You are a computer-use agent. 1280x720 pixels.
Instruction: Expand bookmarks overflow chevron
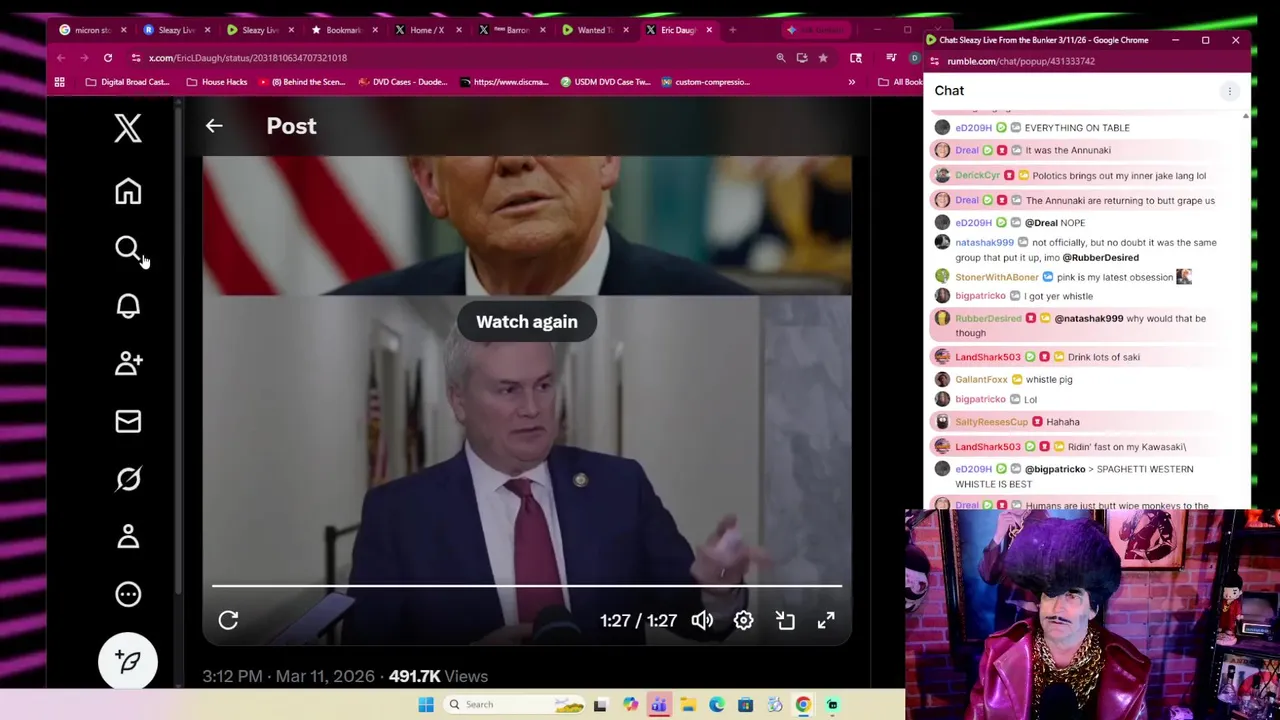tap(852, 82)
